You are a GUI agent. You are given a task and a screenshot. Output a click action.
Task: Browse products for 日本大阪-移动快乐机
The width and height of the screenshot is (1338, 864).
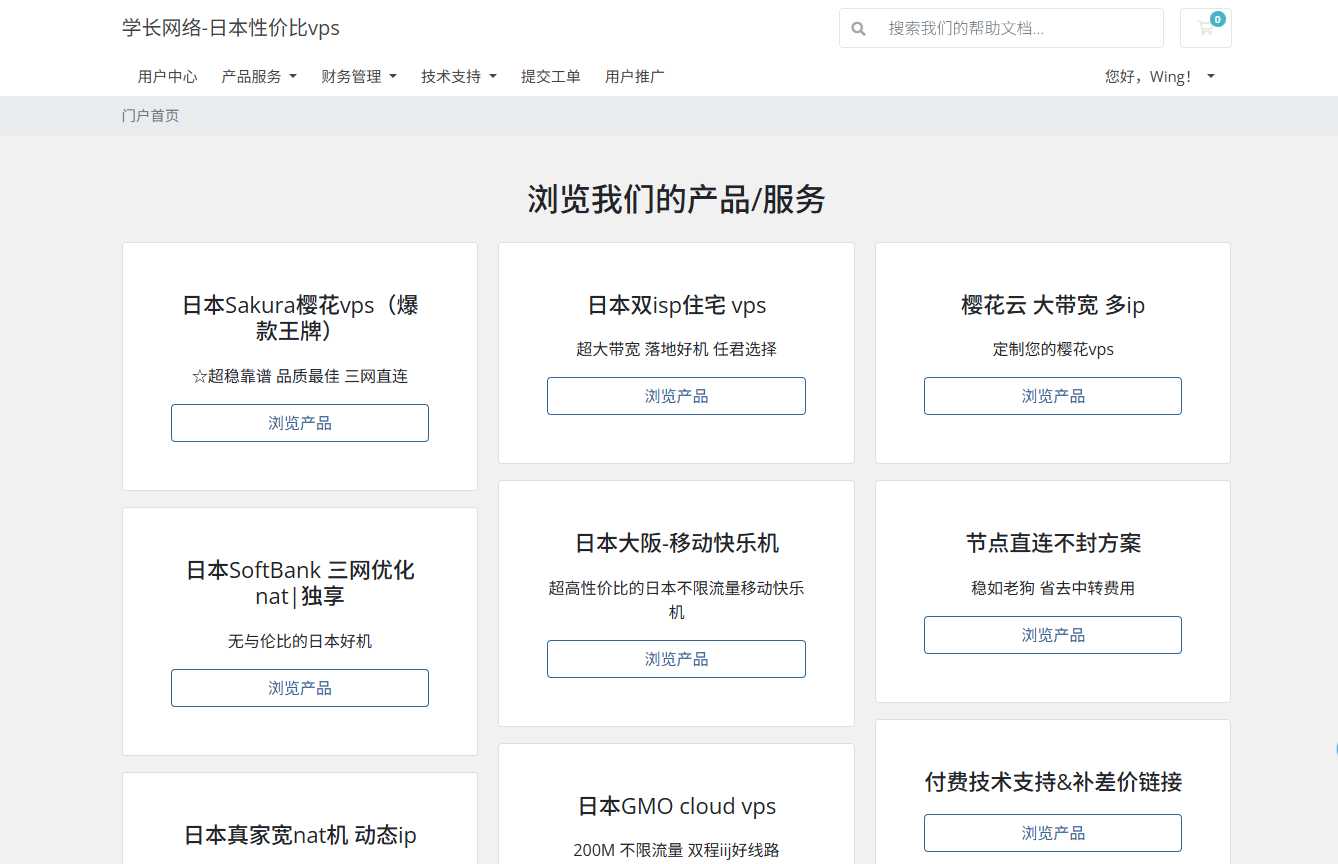pos(676,659)
